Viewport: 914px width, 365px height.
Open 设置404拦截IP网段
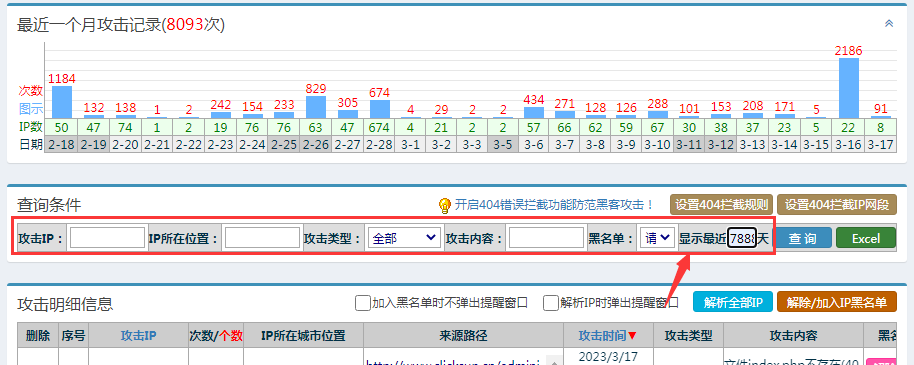837,205
